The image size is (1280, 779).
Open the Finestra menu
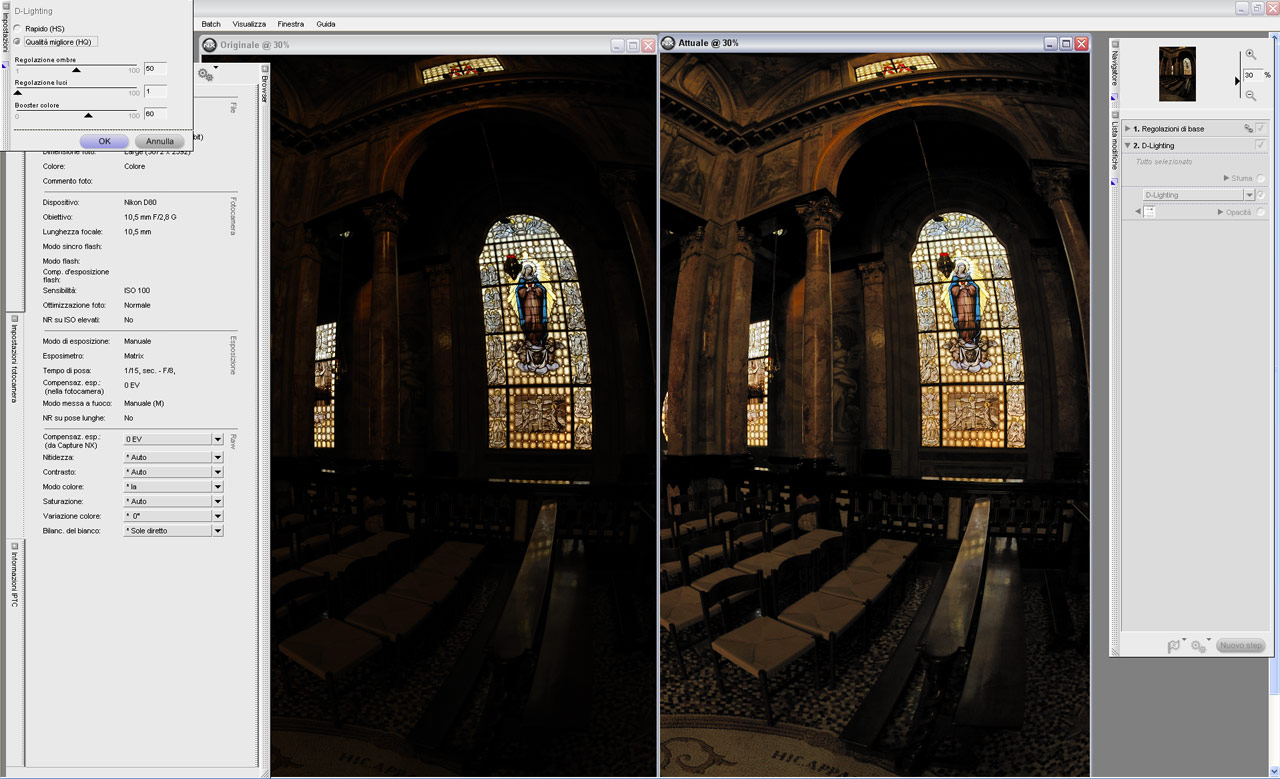[291, 24]
